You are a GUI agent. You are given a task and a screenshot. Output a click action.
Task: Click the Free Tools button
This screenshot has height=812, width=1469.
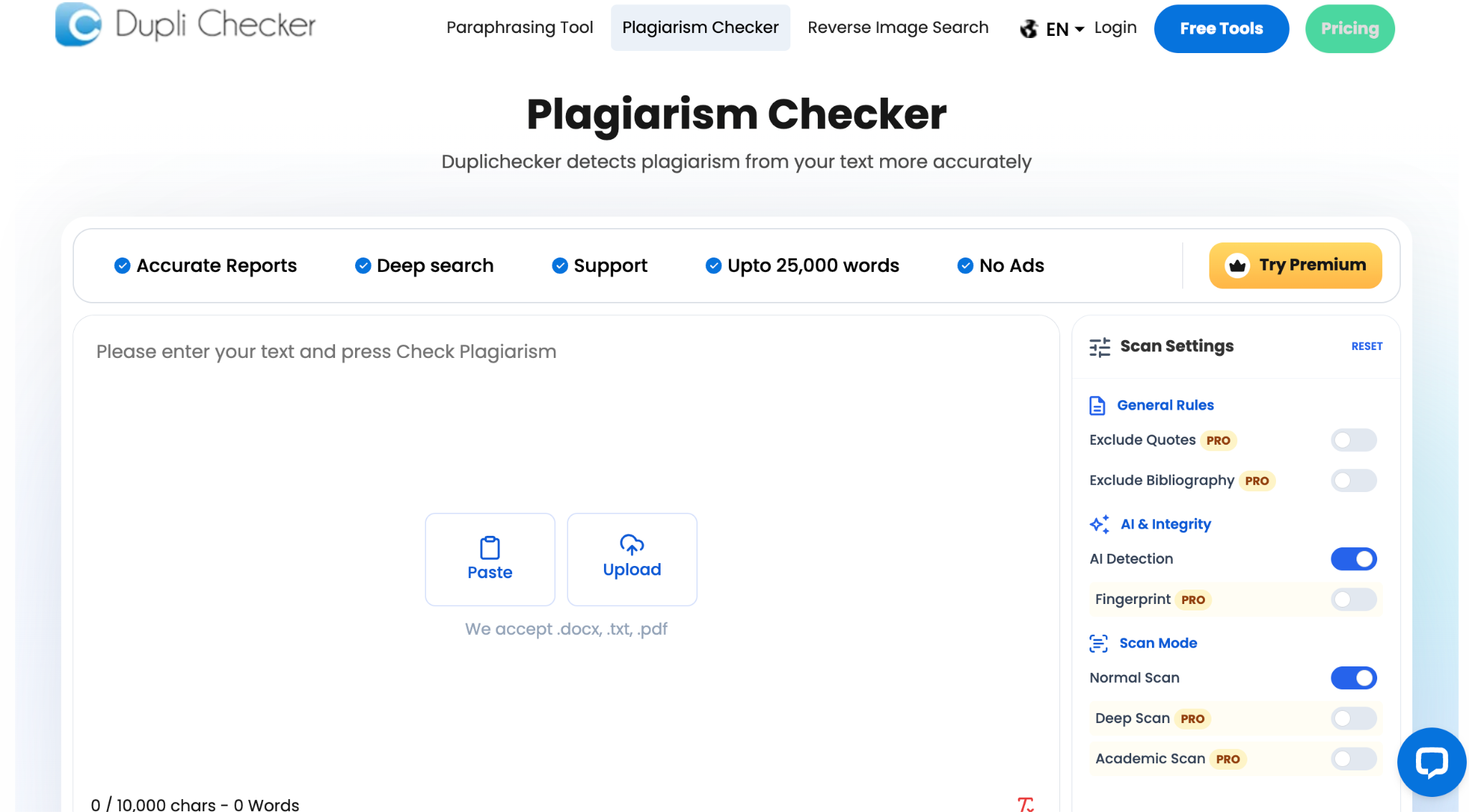1222,29
